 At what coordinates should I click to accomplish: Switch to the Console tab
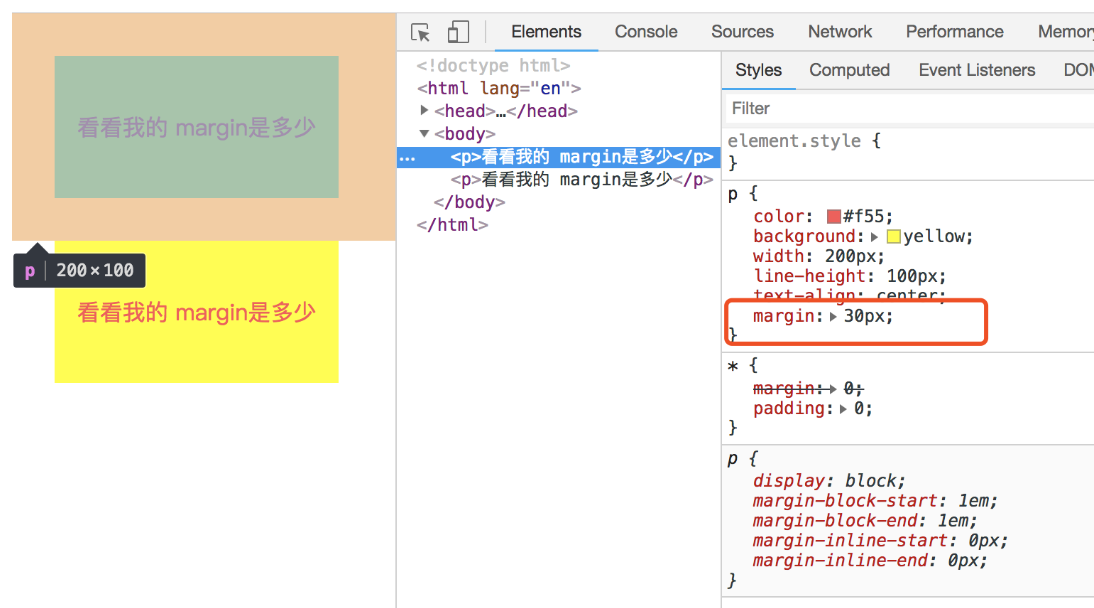pyautogui.click(x=645, y=31)
